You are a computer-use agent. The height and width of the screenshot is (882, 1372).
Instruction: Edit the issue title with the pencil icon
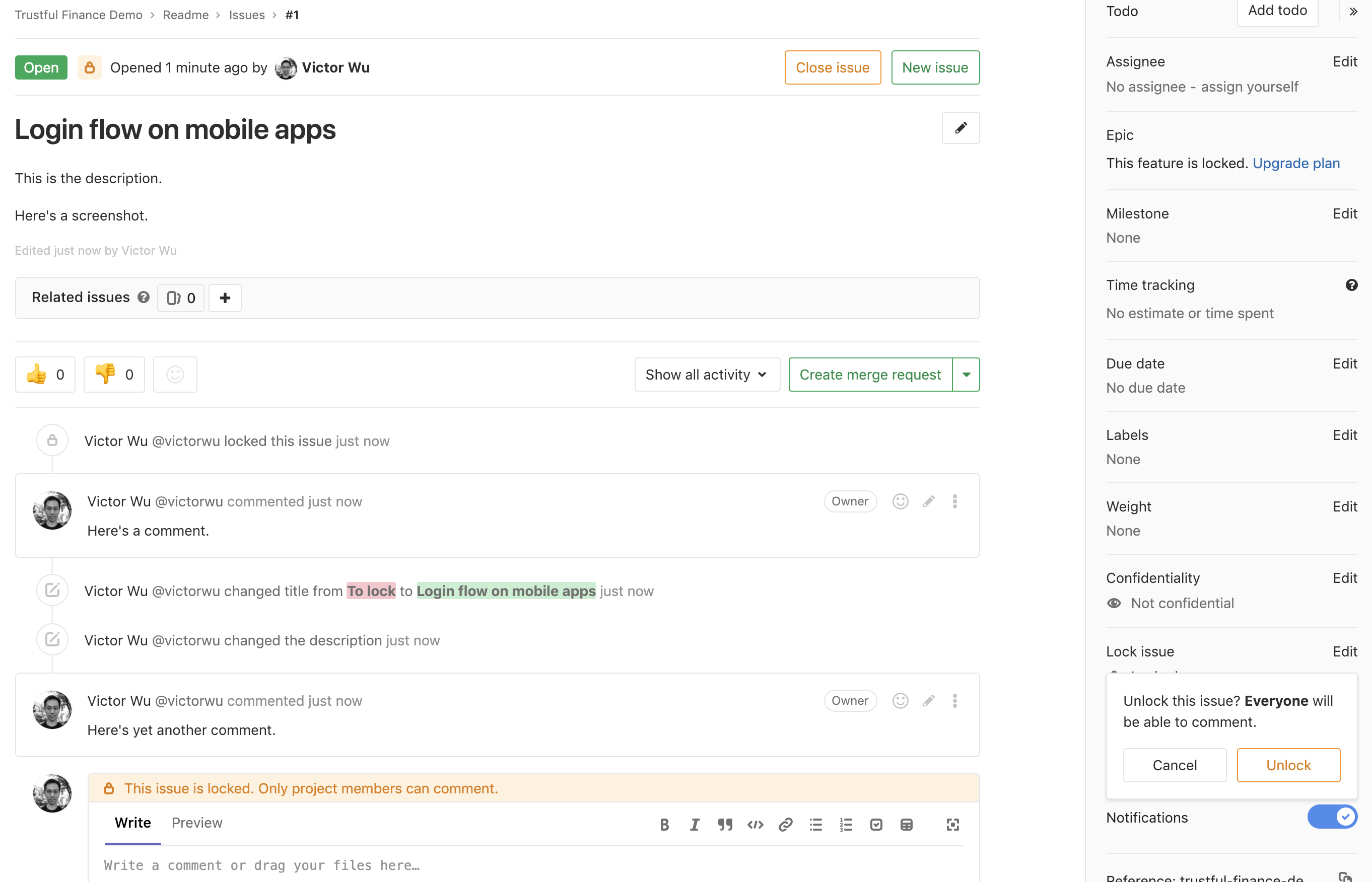pyautogui.click(x=960, y=128)
